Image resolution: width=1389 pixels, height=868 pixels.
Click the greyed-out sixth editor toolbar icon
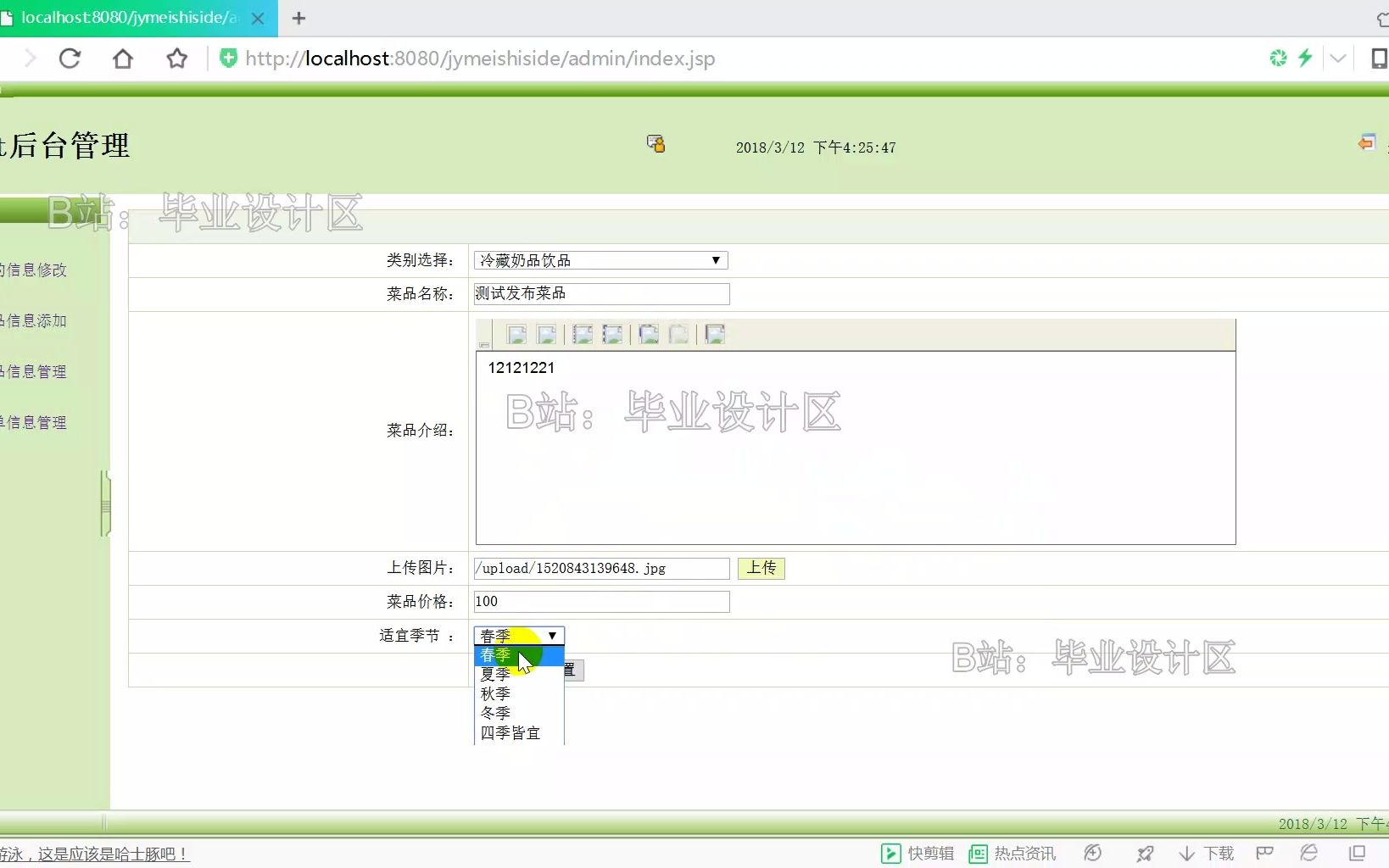tap(679, 334)
